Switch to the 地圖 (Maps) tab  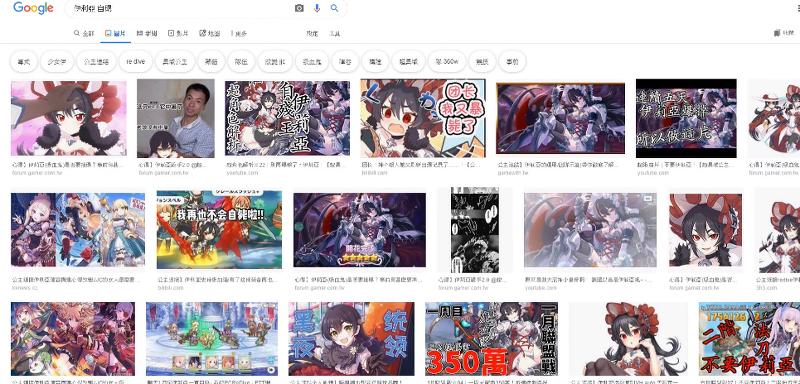(209, 34)
